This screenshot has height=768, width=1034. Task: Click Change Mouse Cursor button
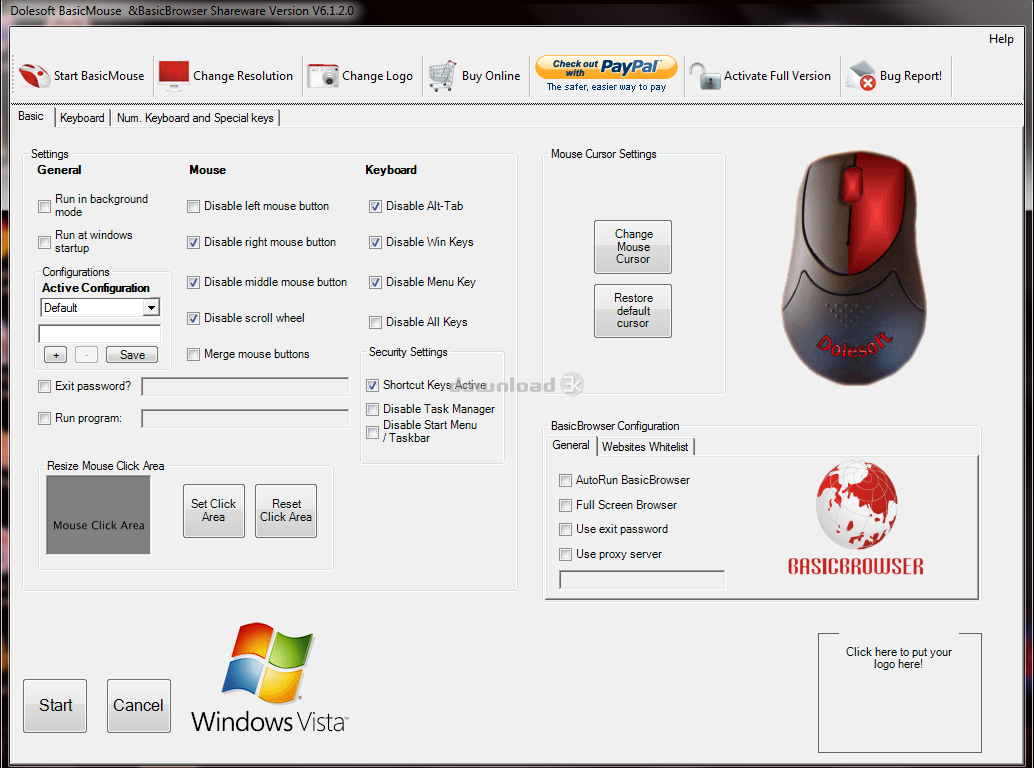coord(633,247)
